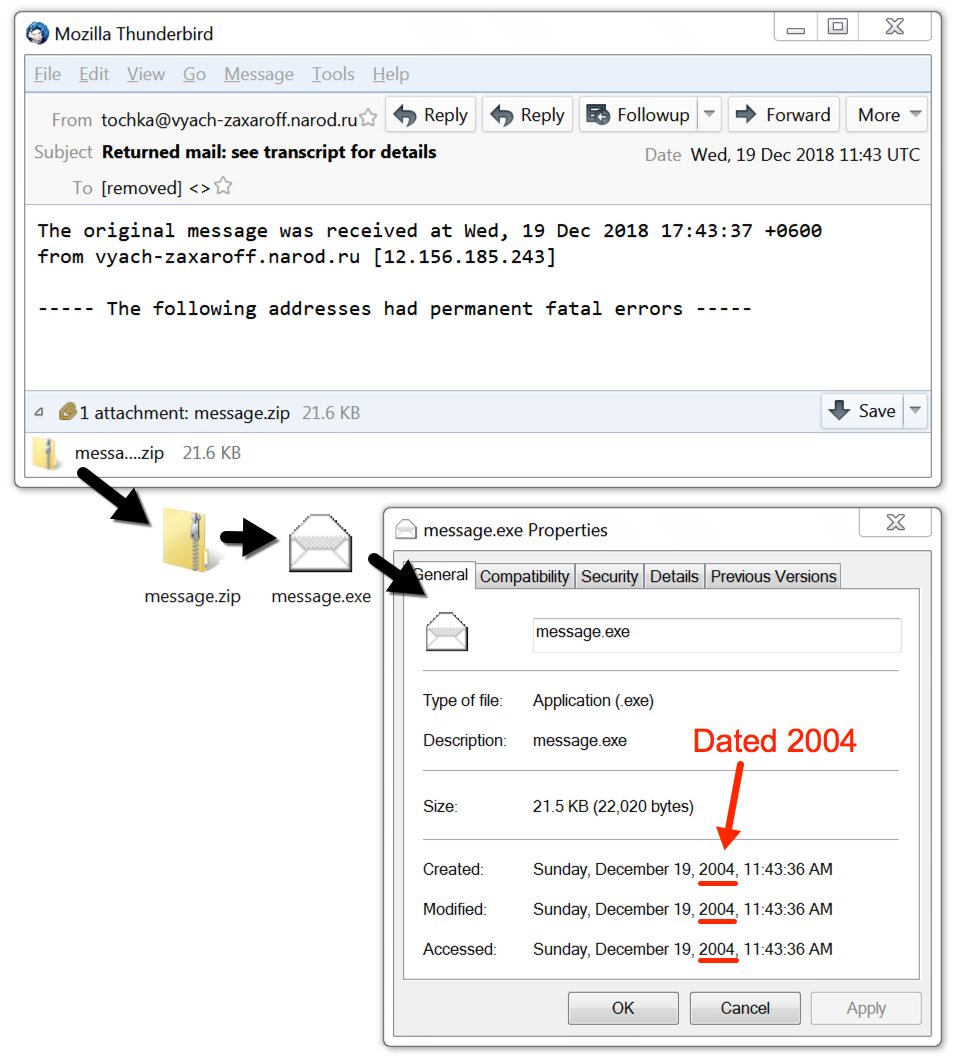
Task: Select the message.exe envelope icon on desktop
Action: click(320, 543)
